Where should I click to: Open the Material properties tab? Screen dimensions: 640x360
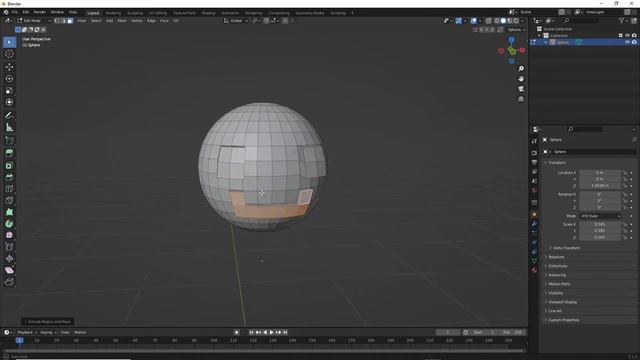pos(534,270)
